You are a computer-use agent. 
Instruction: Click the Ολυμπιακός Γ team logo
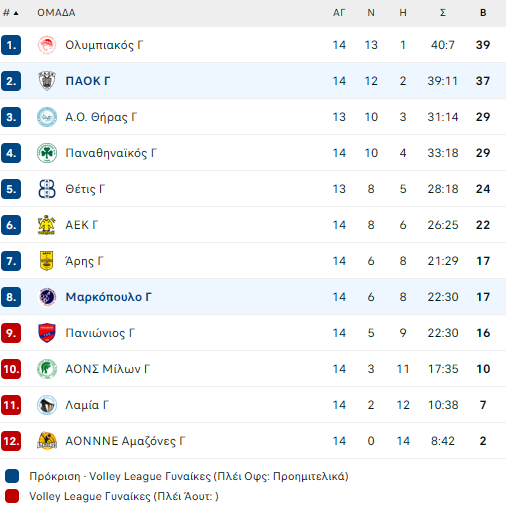47,45
